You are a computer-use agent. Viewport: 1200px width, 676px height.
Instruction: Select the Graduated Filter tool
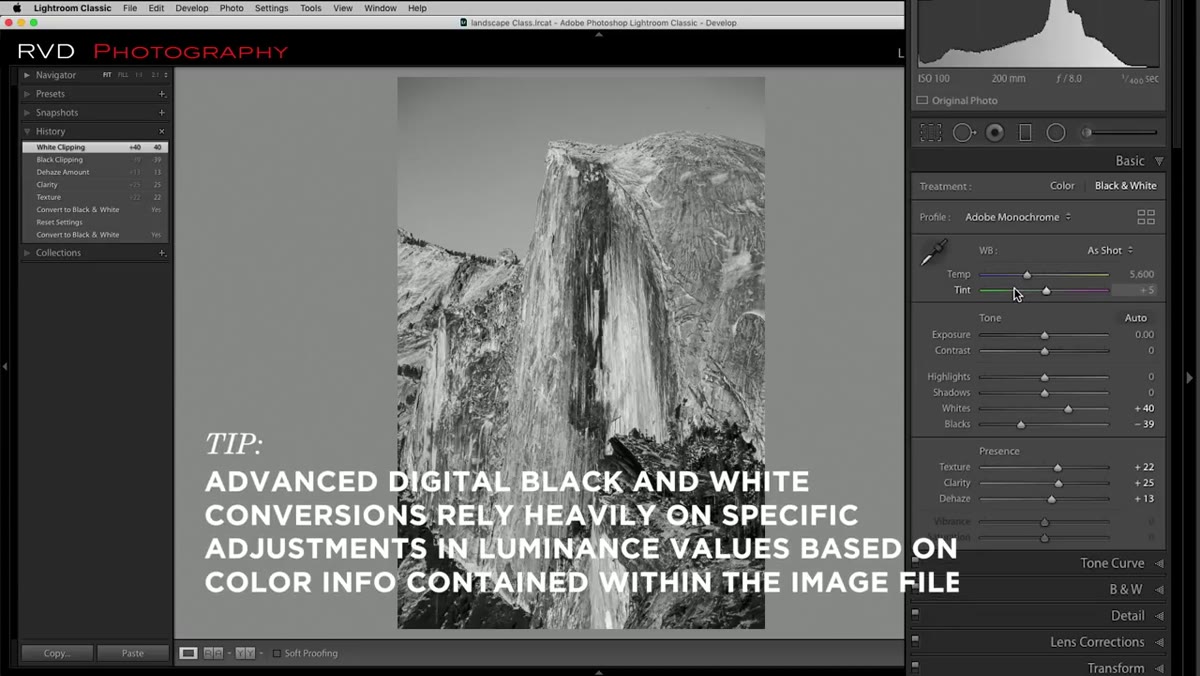pos(1025,133)
